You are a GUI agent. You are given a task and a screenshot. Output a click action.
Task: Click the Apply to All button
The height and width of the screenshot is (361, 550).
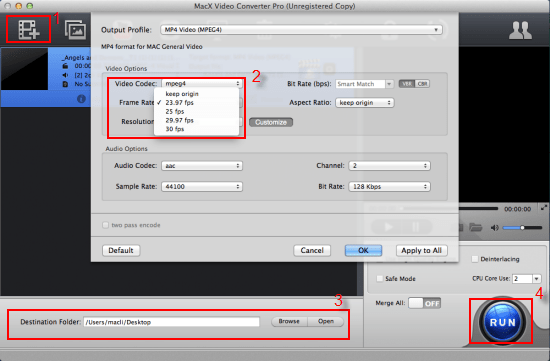click(422, 250)
